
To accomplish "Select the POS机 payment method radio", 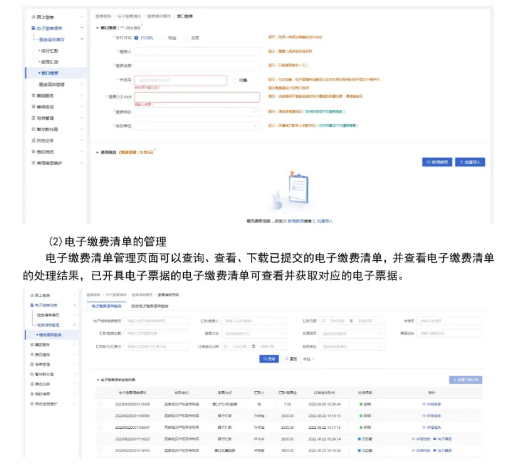I will [x=136, y=38].
